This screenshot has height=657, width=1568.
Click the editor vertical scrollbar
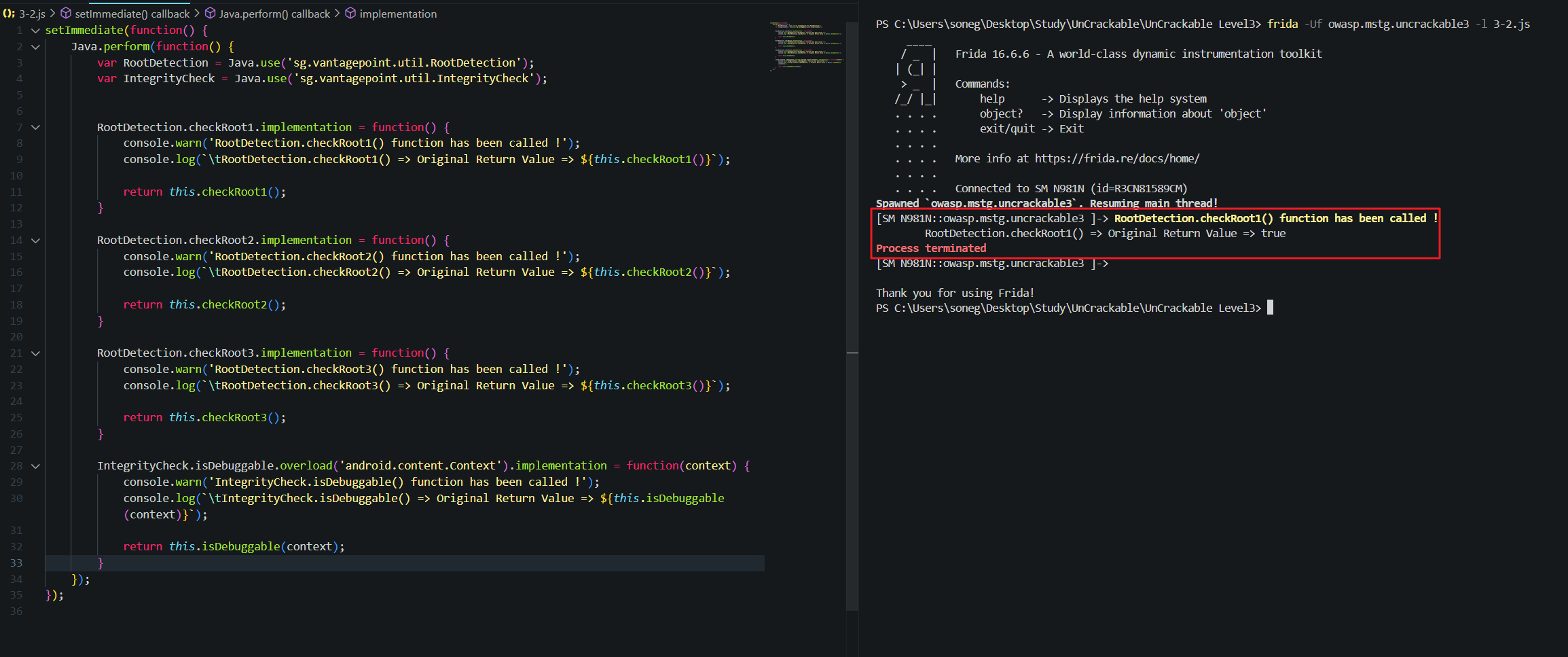(x=852, y=317)
